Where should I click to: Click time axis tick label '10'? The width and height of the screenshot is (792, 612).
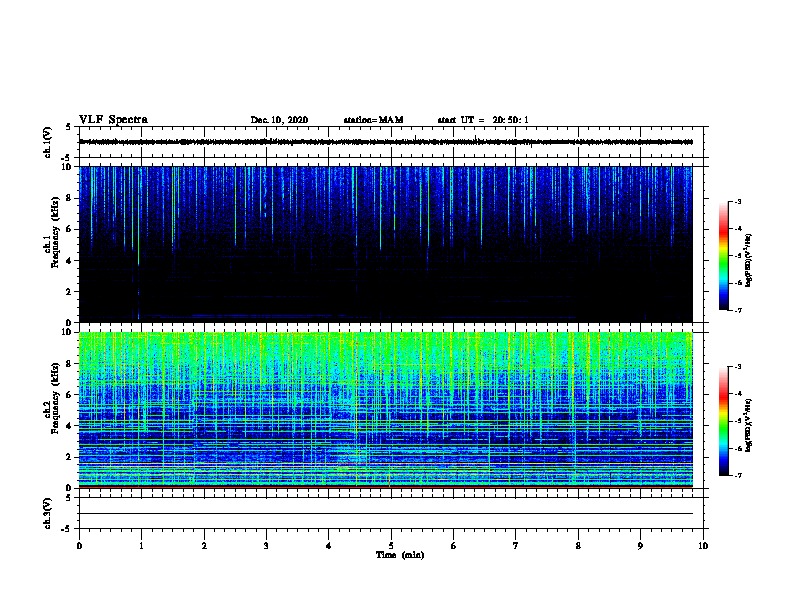point(703,545)
